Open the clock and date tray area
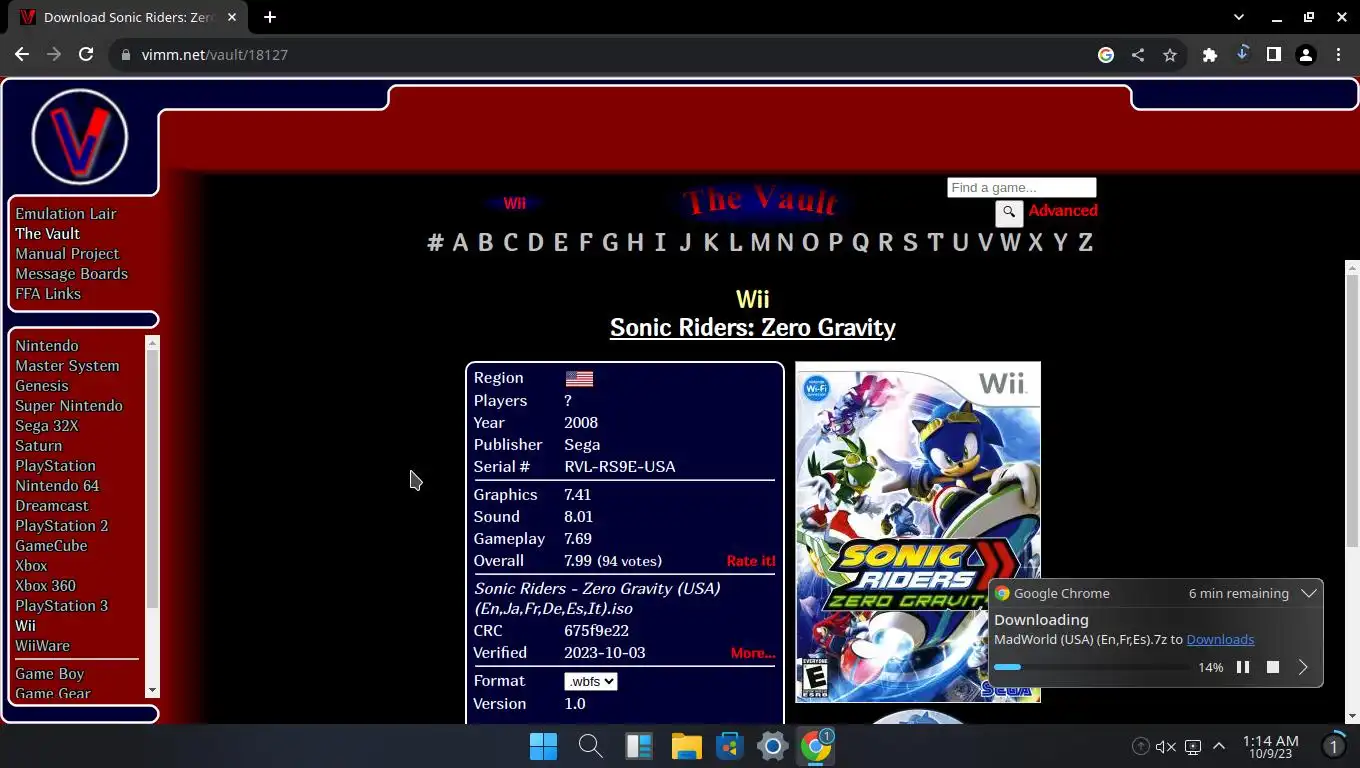The width and height of the screenshot is (1360, 768). (x=1271, y=746)
